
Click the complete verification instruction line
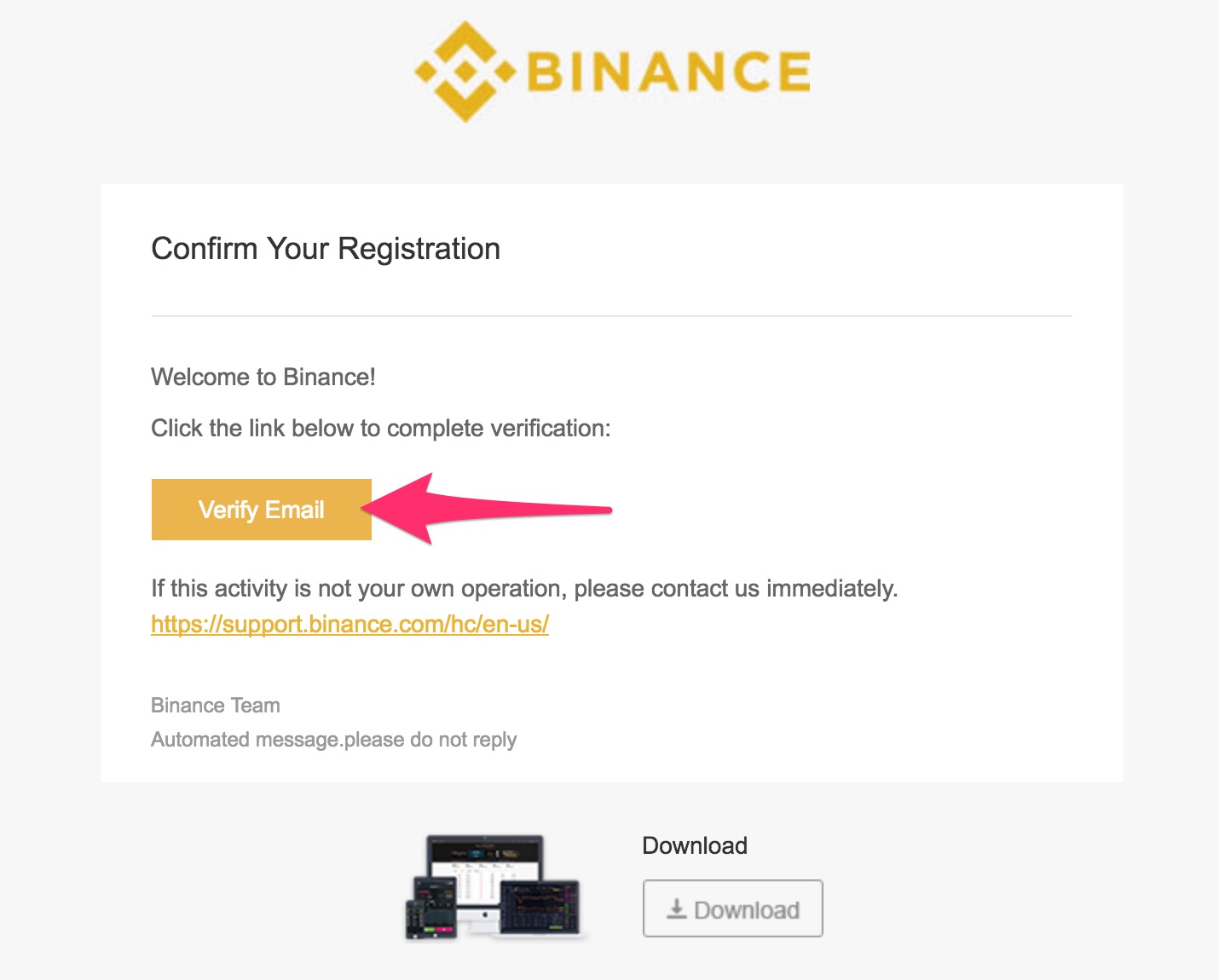coord(381,428)
